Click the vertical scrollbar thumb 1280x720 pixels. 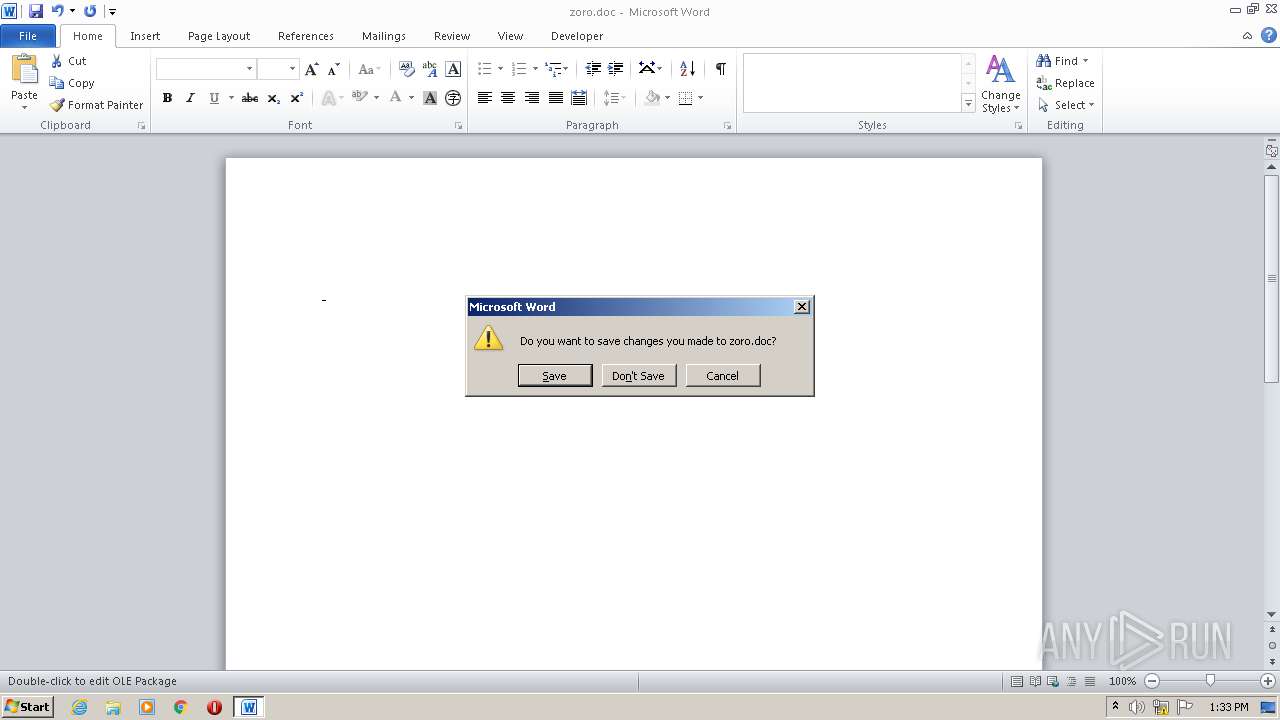[1272, 278]
